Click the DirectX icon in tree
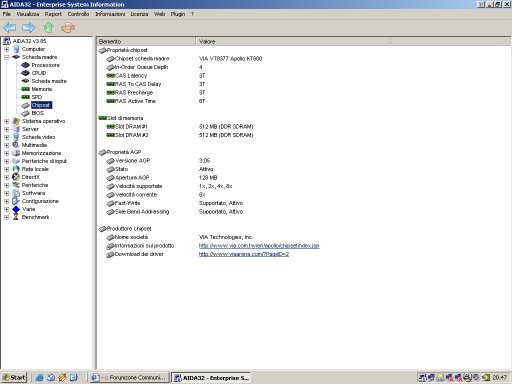This screenshot has width=512, height=384. pos(16,177)
